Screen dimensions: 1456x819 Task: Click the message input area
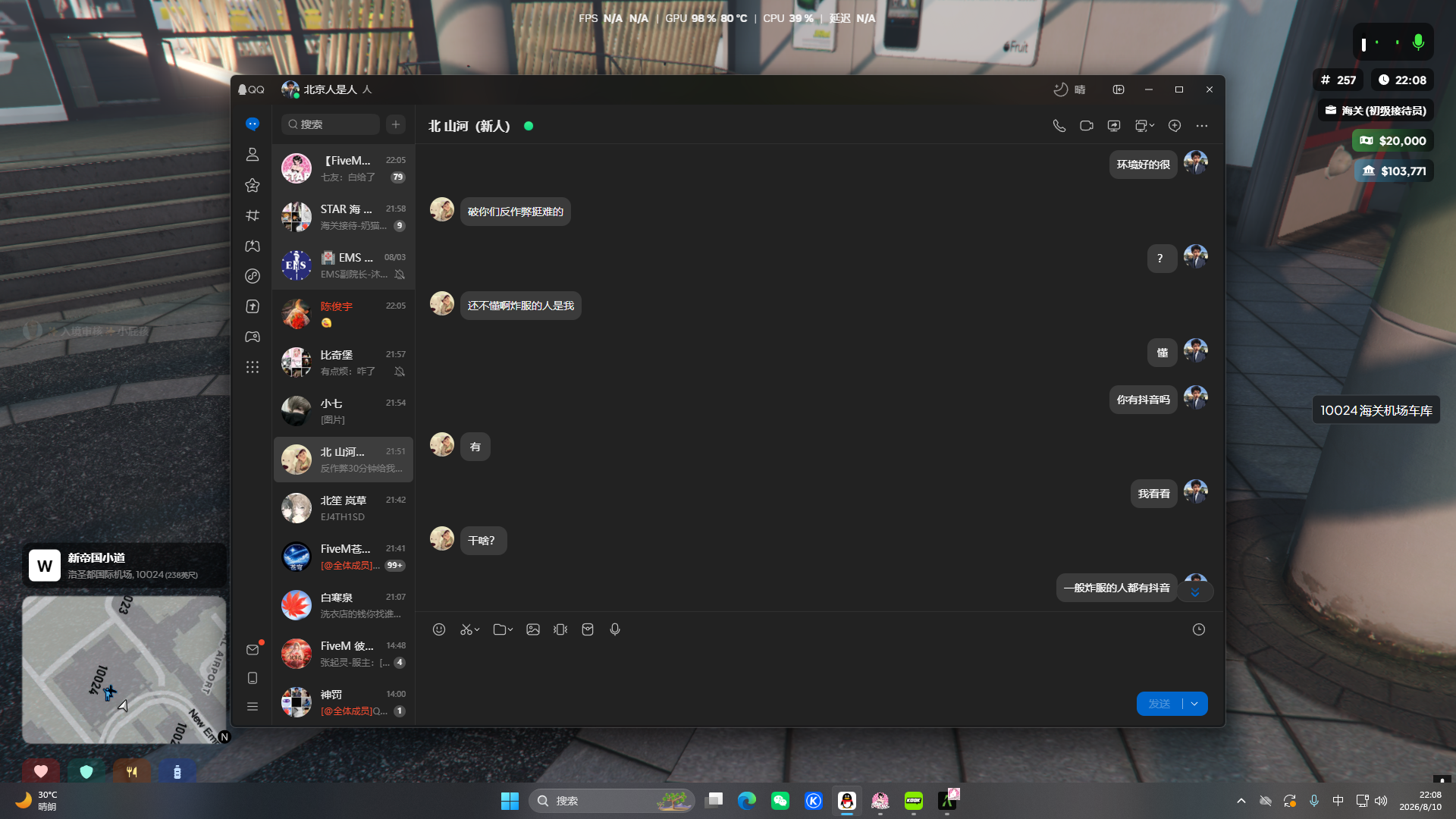point(819,664)
